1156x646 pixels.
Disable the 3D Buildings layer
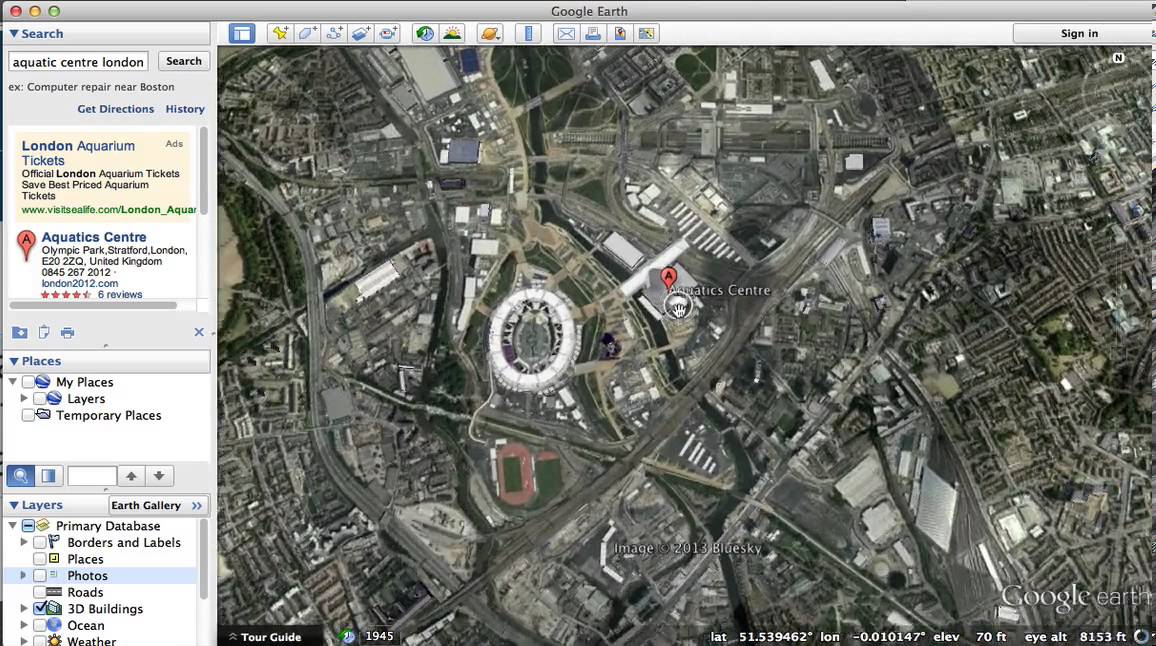40,609
